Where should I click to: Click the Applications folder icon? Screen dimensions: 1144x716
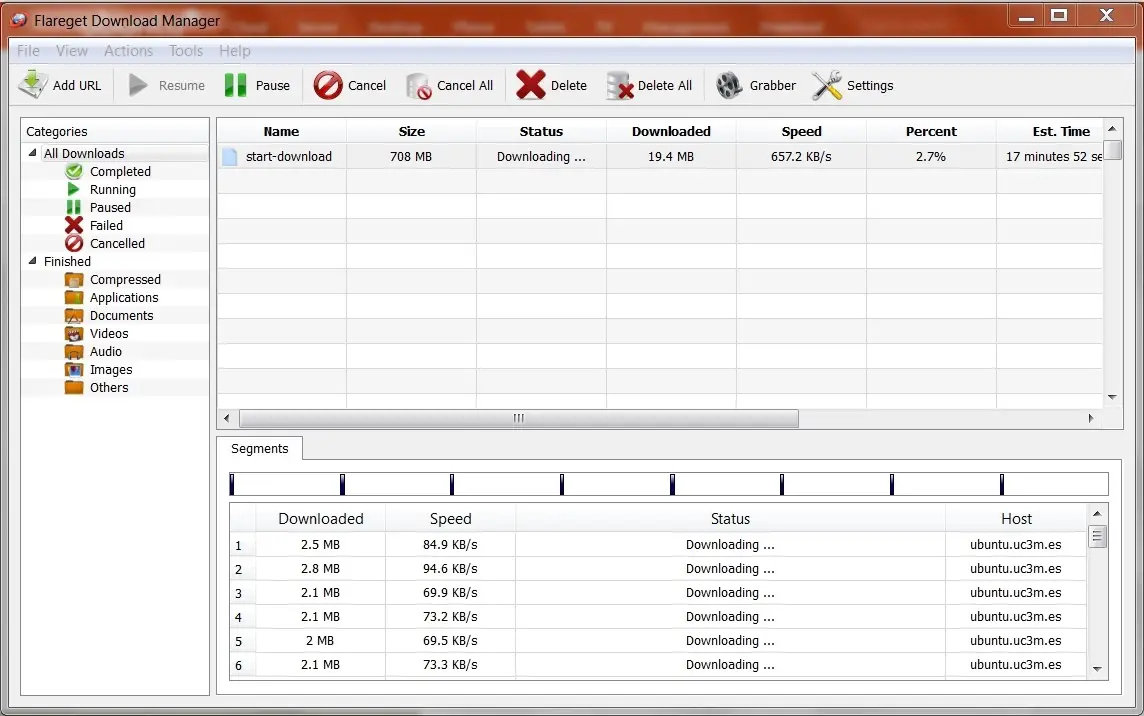tap(74, 297)
